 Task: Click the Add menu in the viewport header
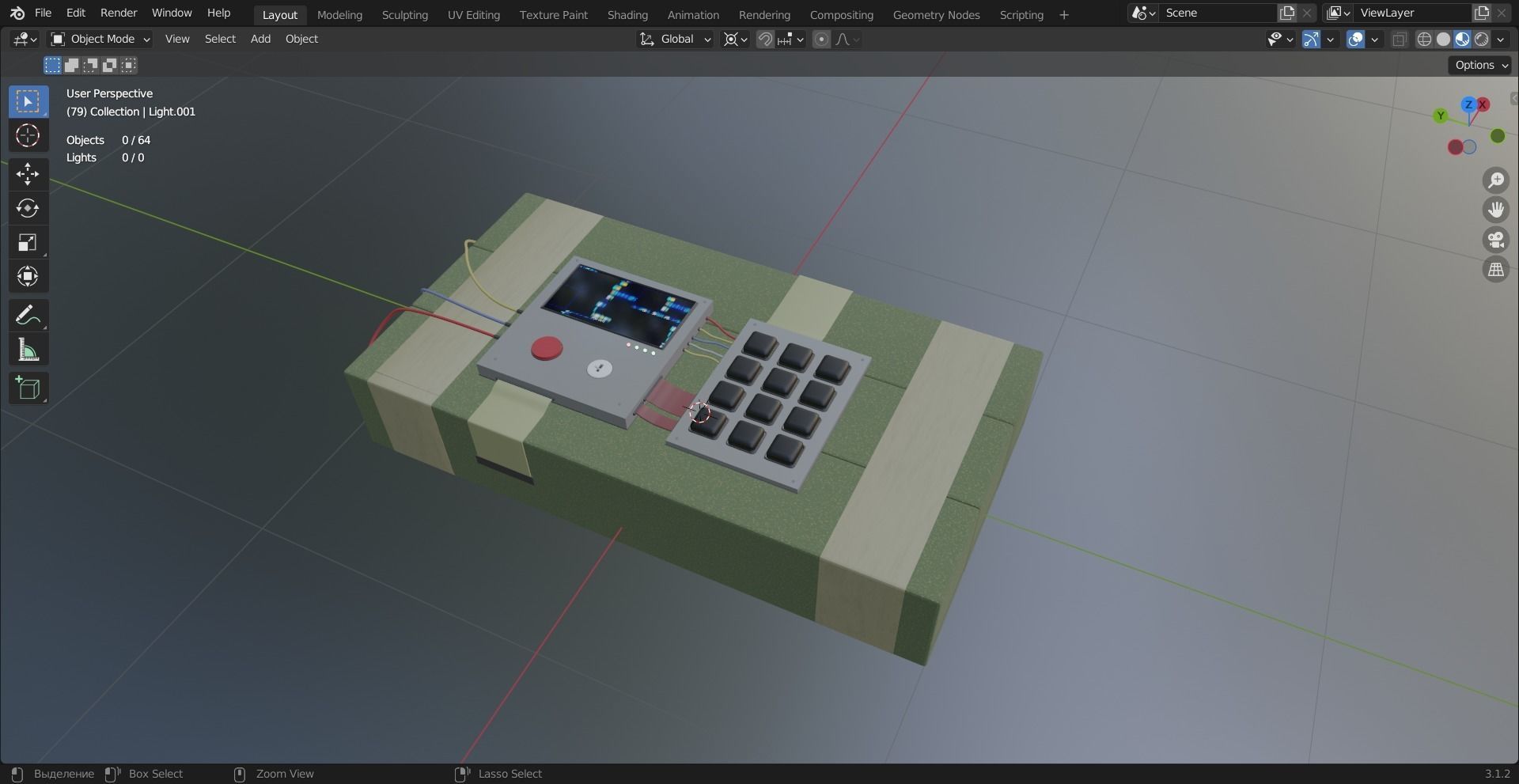259,39
